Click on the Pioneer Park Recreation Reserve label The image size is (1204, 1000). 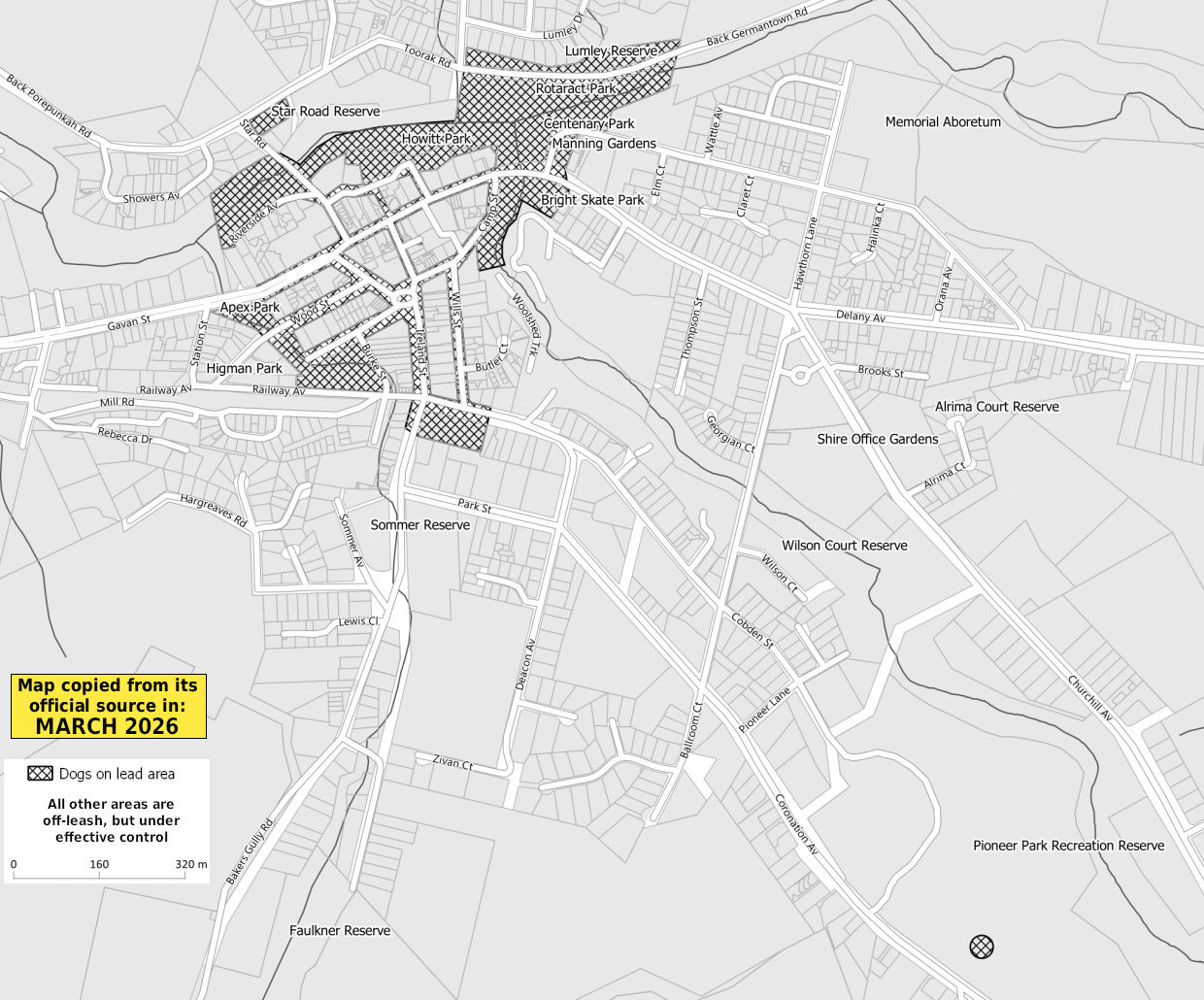click(x=1068, y=846)
